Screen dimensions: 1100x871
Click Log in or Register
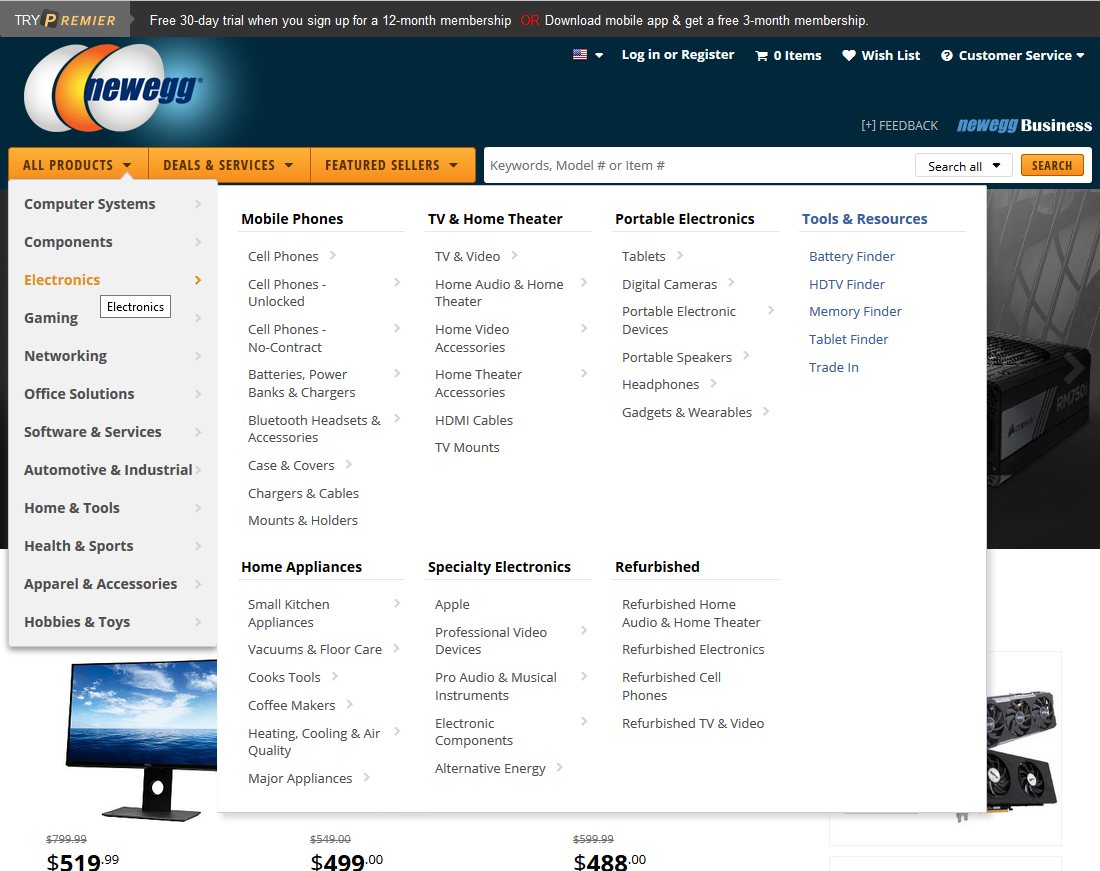point(677,55)
